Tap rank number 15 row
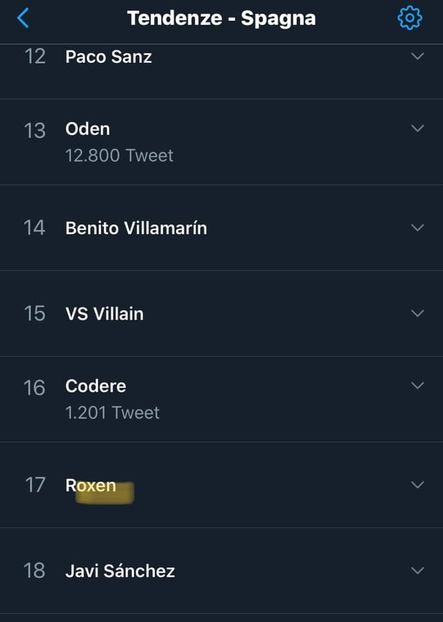Screen dimensions: 443x622 point(221,313)
